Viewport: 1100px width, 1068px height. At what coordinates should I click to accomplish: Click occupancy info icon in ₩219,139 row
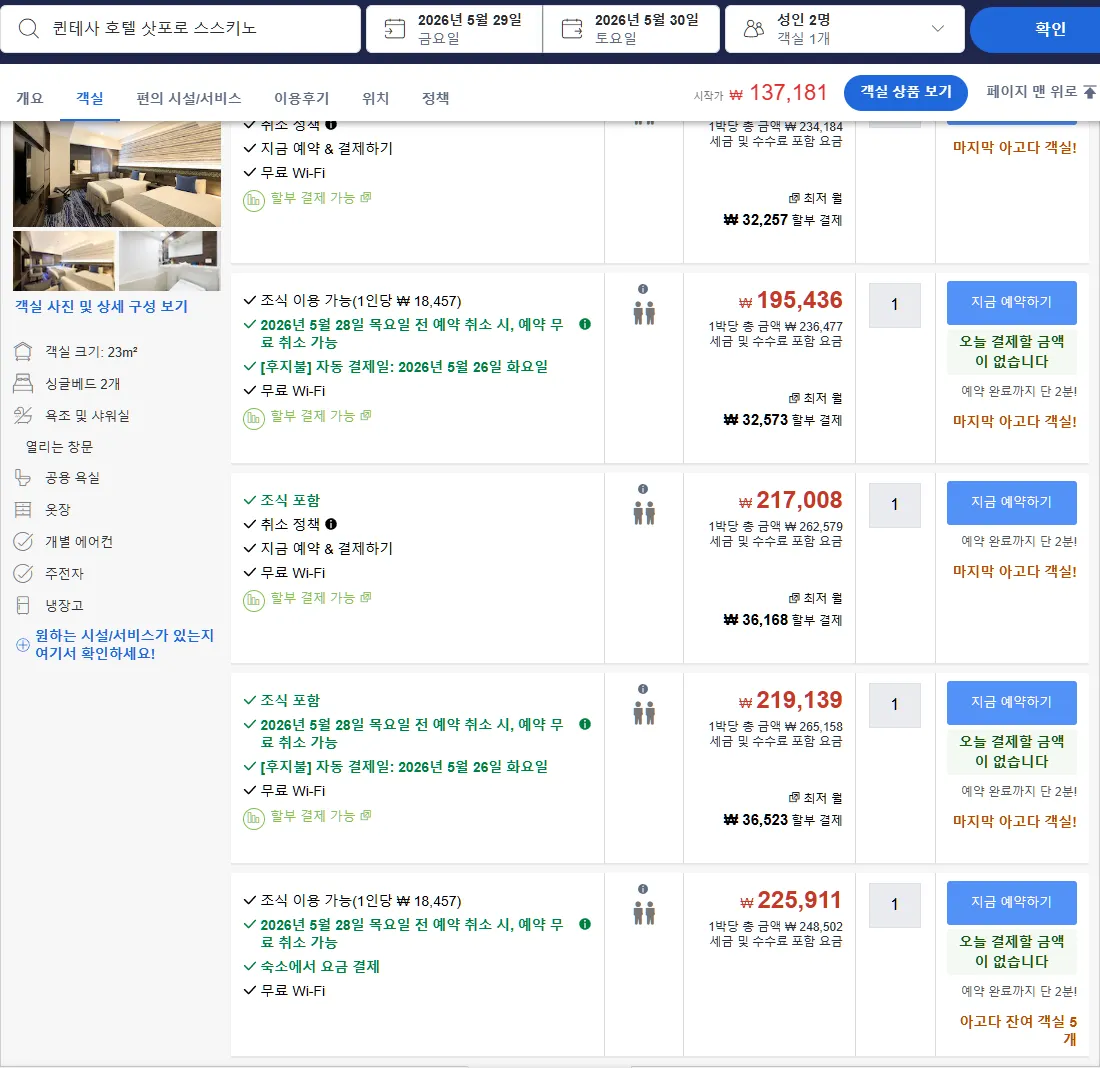click(643, 689)
